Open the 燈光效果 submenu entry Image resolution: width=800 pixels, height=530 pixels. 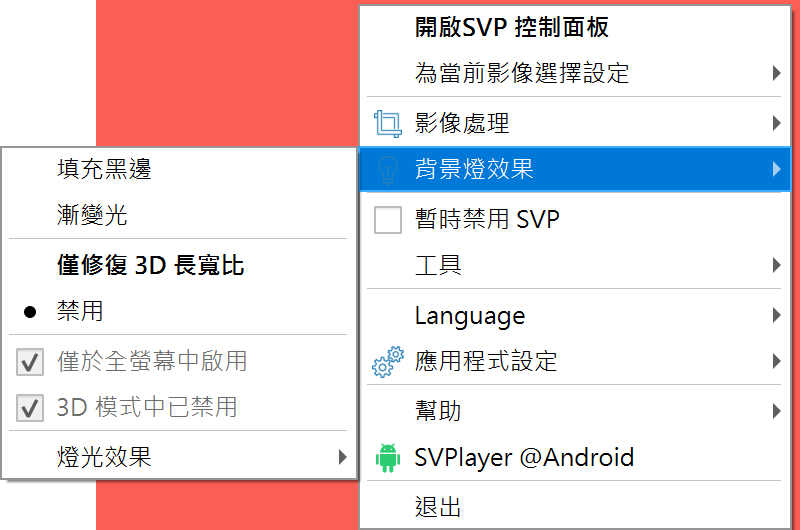pyautogui.click(x=179, y=457)
